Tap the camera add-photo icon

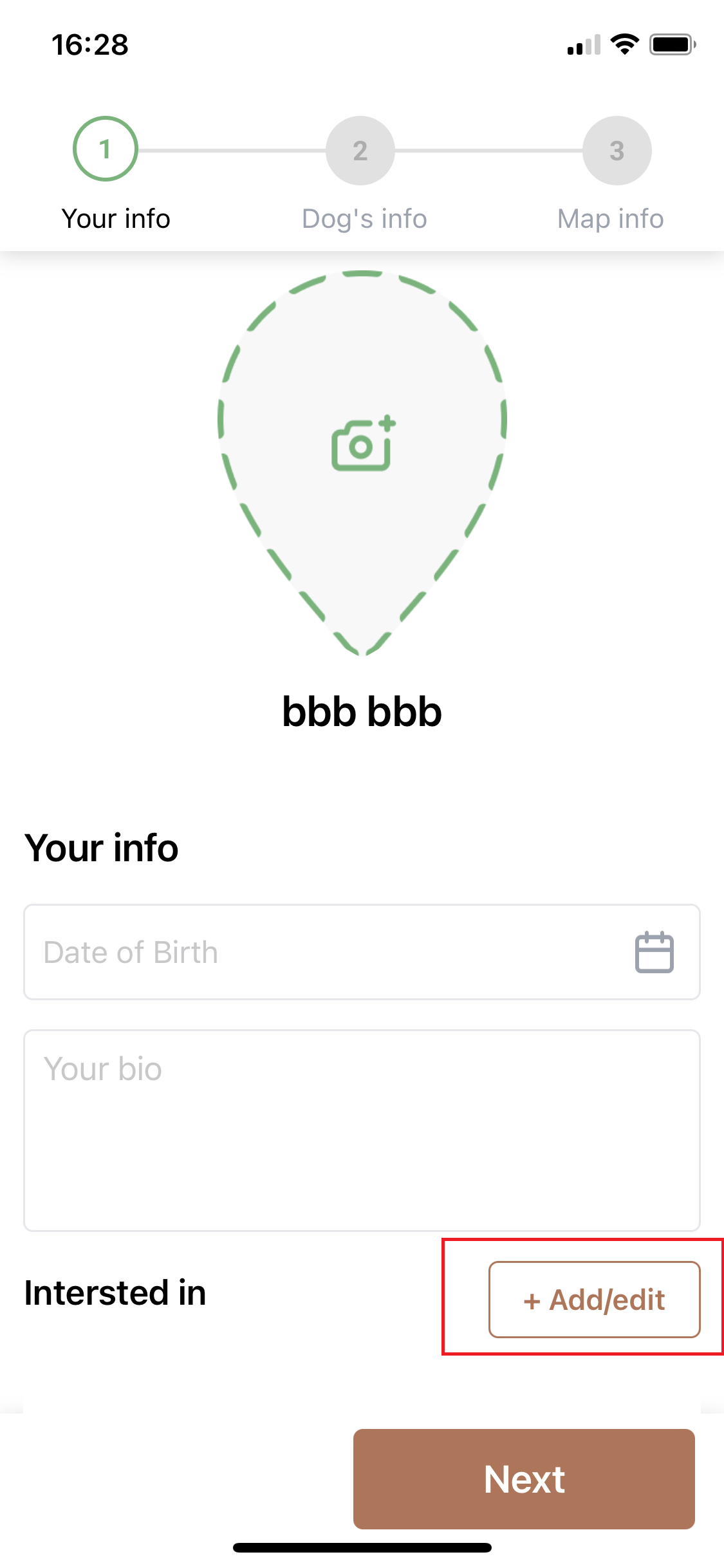tap(362, 444)
